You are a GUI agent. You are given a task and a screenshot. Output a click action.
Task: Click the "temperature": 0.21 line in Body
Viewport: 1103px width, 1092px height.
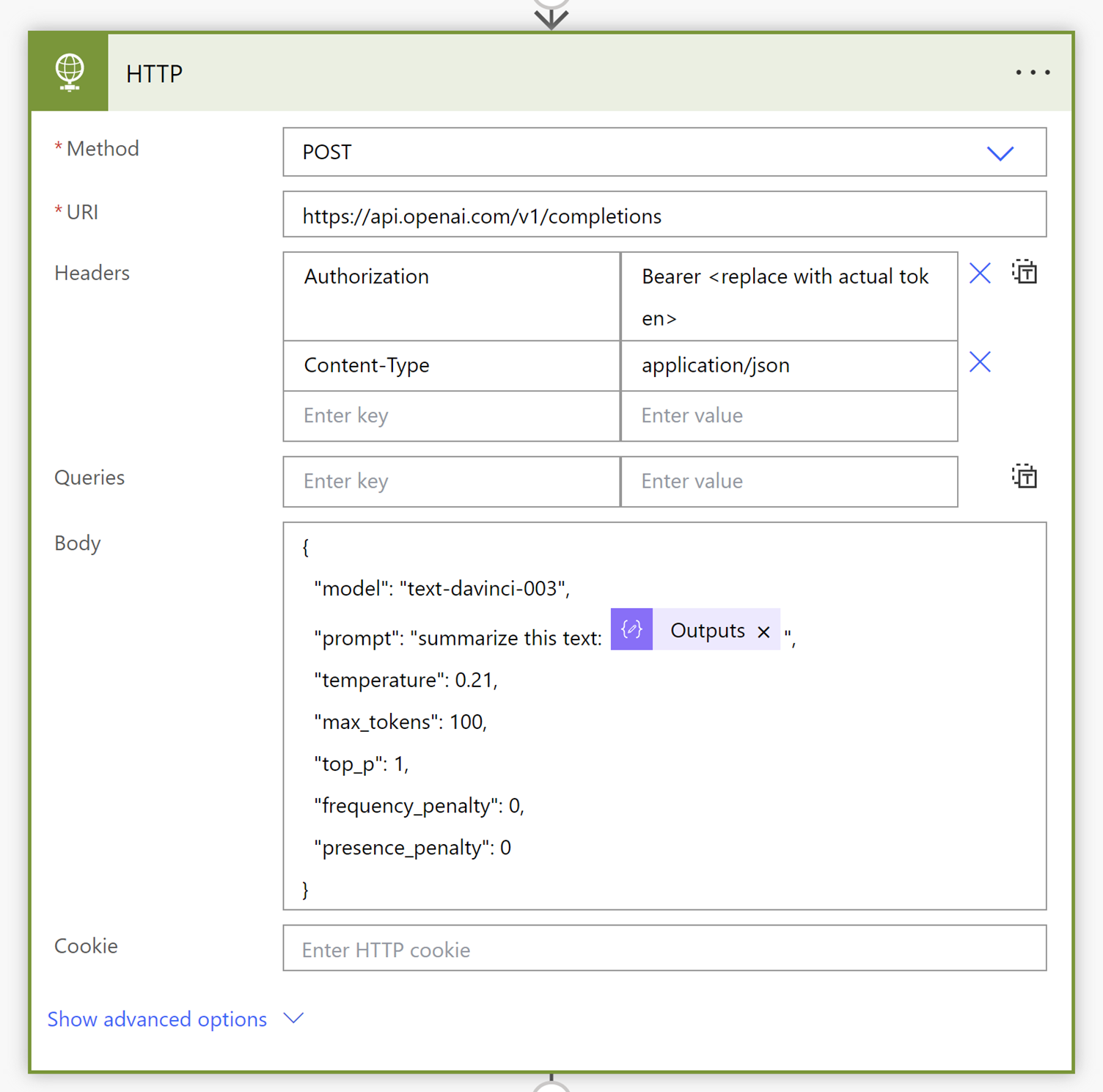click(x=406, y=680)
